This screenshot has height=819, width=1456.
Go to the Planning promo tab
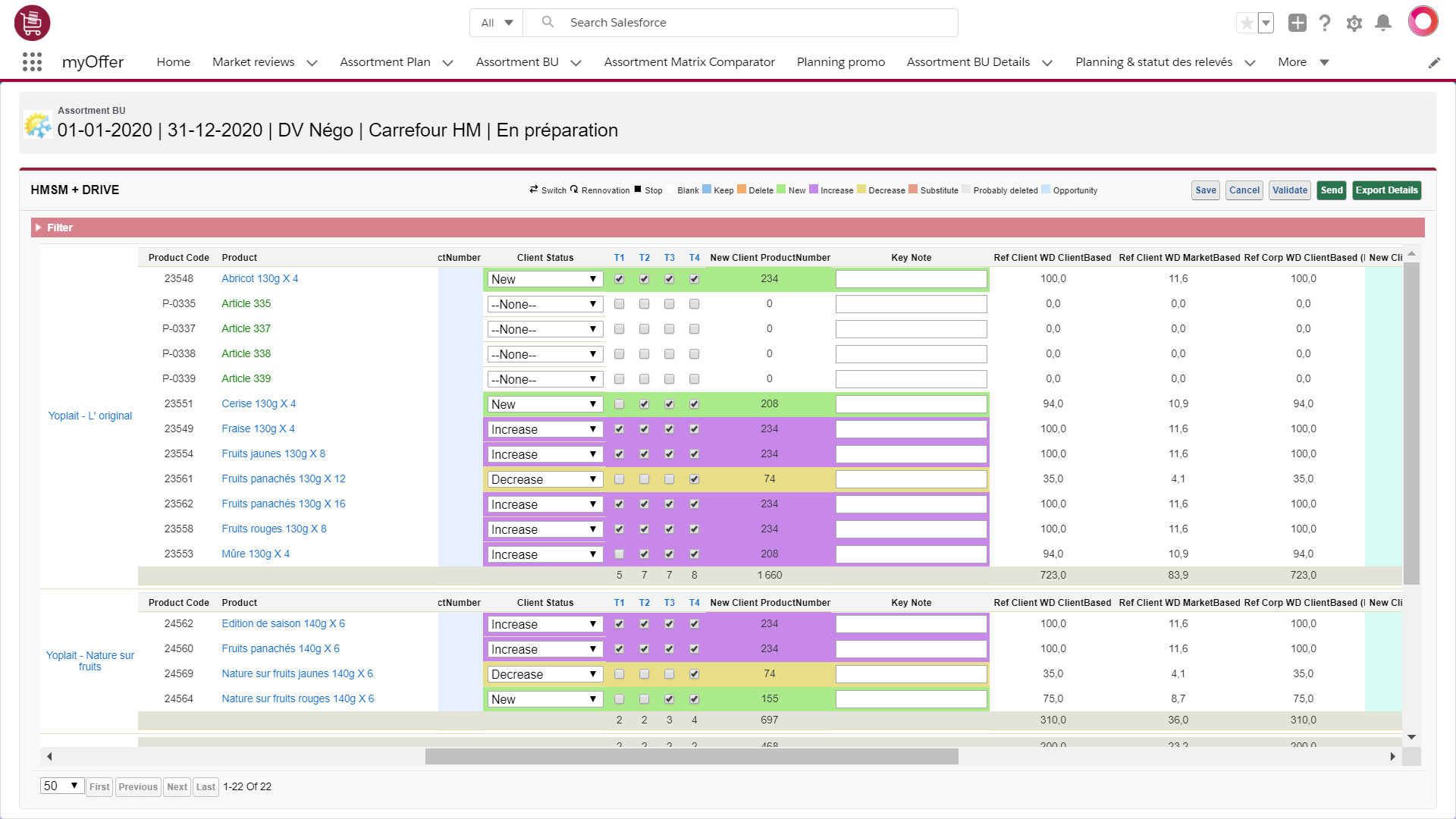pos(840,62)
